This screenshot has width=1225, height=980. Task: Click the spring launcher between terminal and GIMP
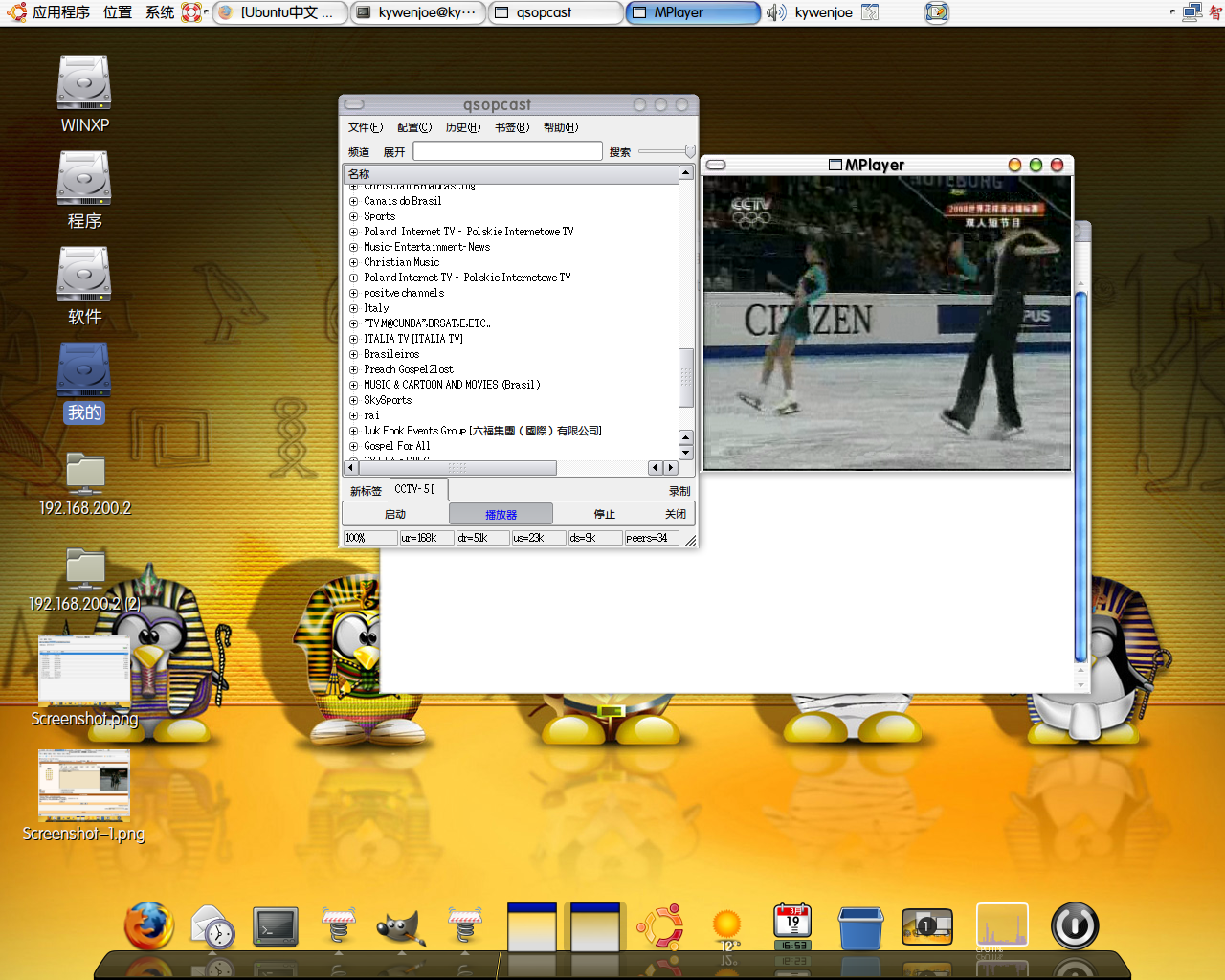[338, 925]
